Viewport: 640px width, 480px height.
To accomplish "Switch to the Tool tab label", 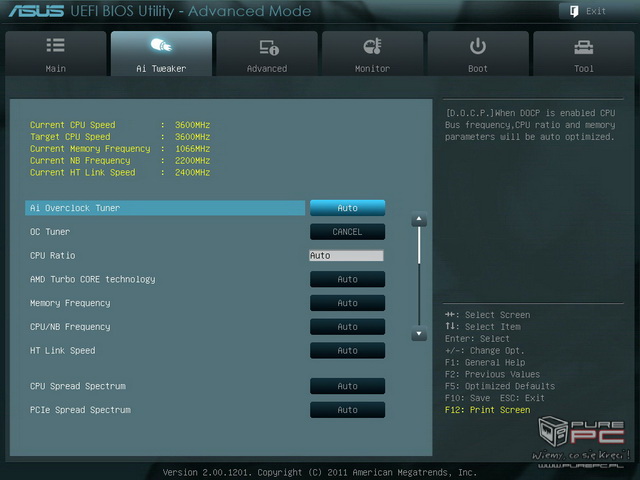I will coord(584,69).
